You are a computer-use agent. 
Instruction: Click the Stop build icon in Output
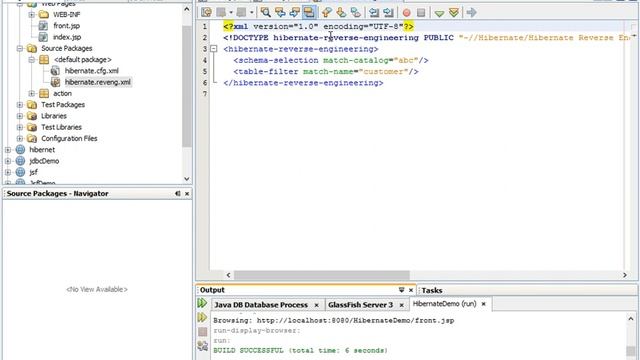click(202, 331)
